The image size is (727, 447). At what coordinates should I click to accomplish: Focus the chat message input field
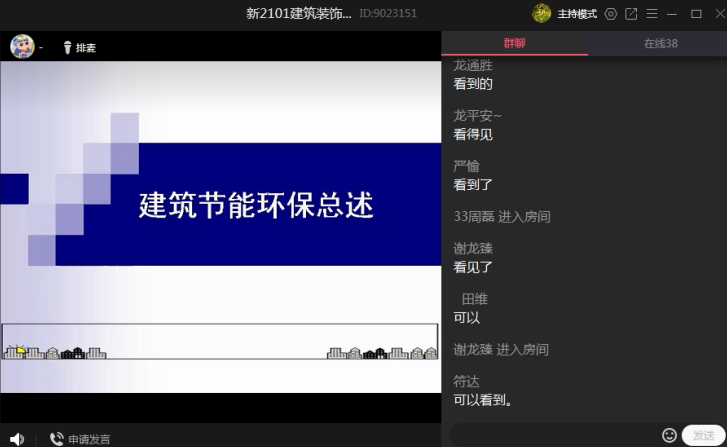(554, 435)
